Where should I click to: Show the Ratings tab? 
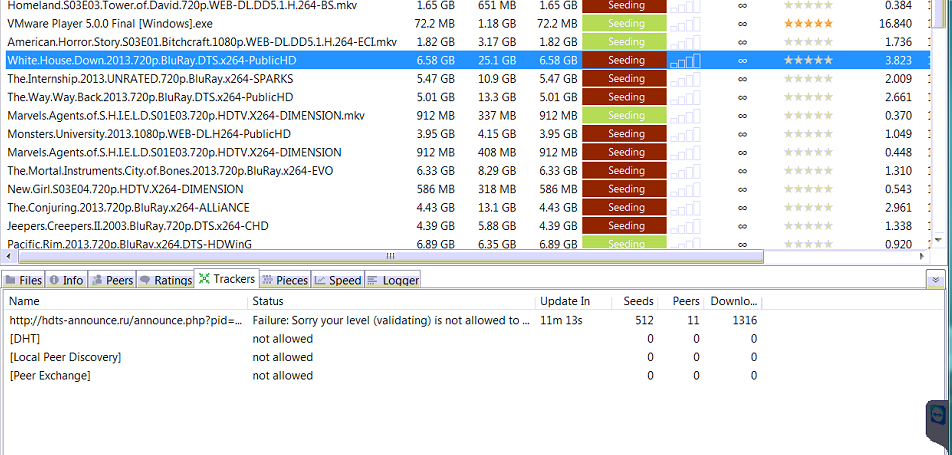[165, 280]
